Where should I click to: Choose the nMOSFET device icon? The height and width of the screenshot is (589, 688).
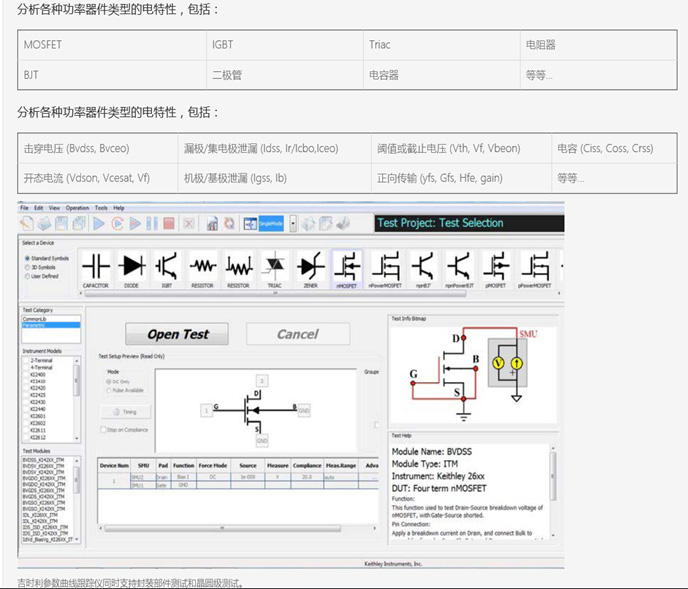click(346, 266)
